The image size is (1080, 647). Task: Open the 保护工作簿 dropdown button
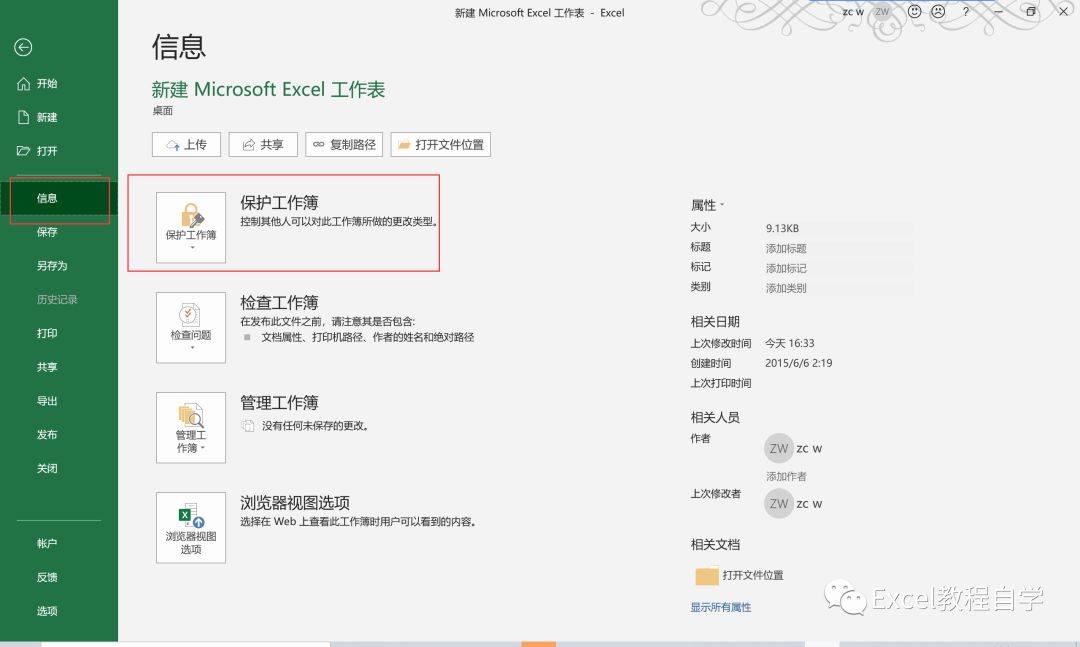pyautogui.click(x=191, y=227)
